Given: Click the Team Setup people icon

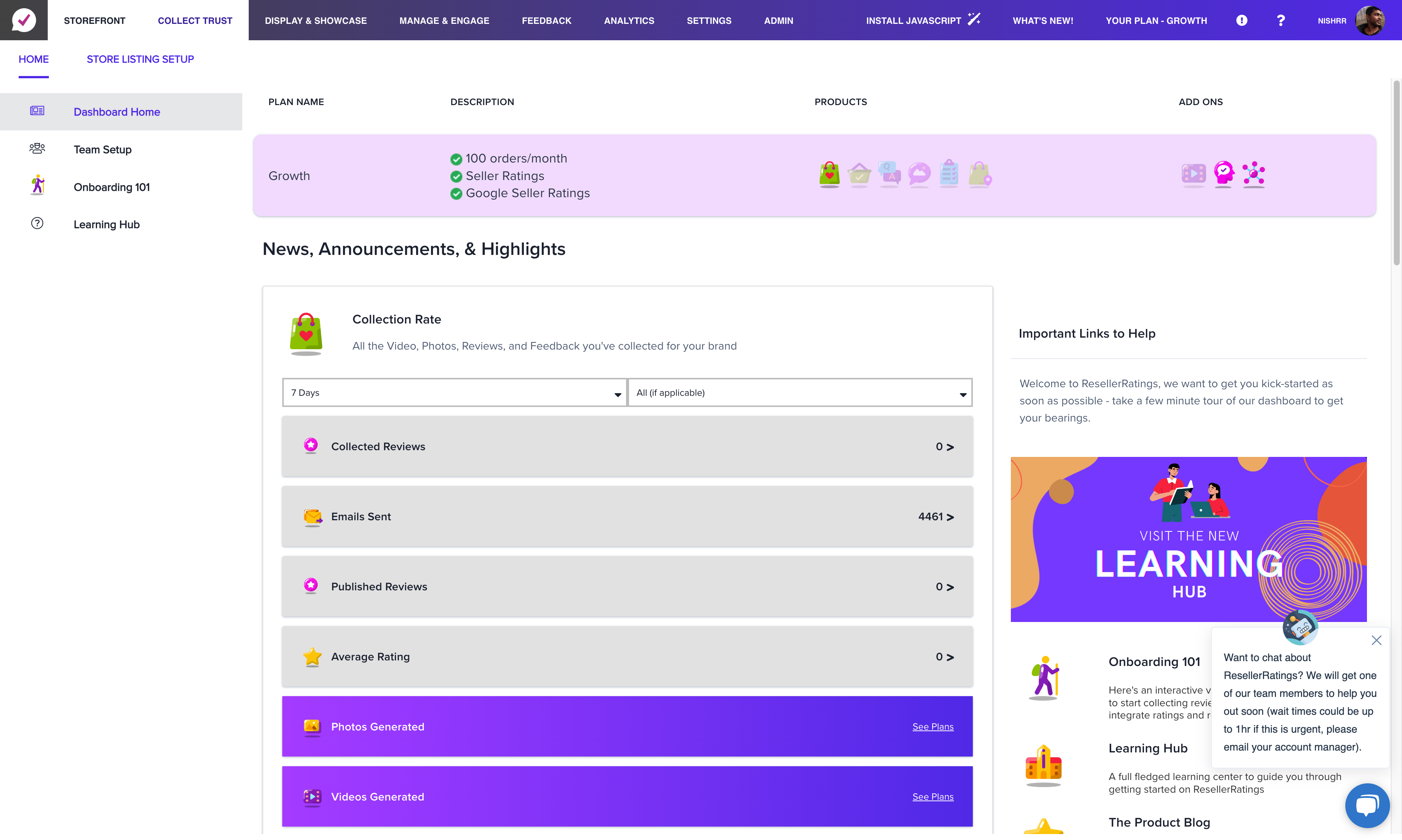Looking at the screenshot, I should click(37, 148).
